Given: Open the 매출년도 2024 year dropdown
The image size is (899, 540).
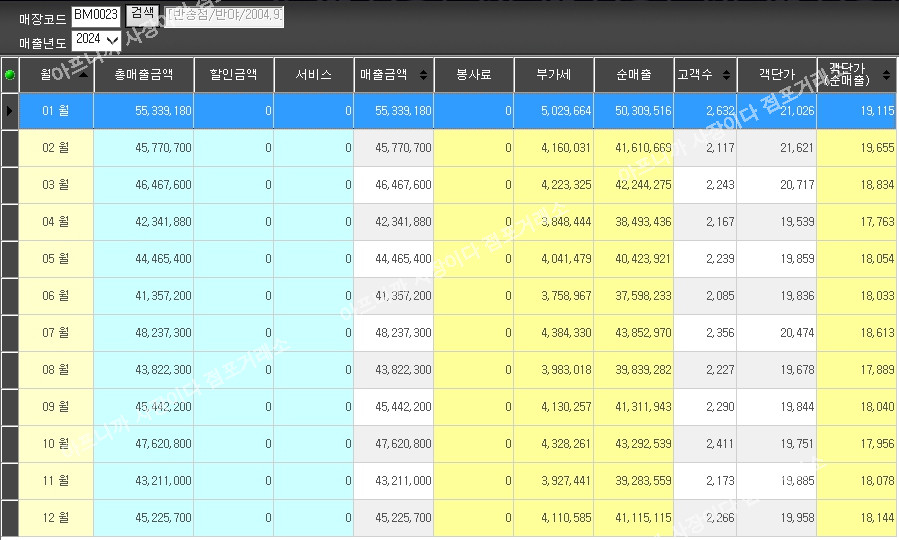Looking at the screenshot, I should 97,40.
